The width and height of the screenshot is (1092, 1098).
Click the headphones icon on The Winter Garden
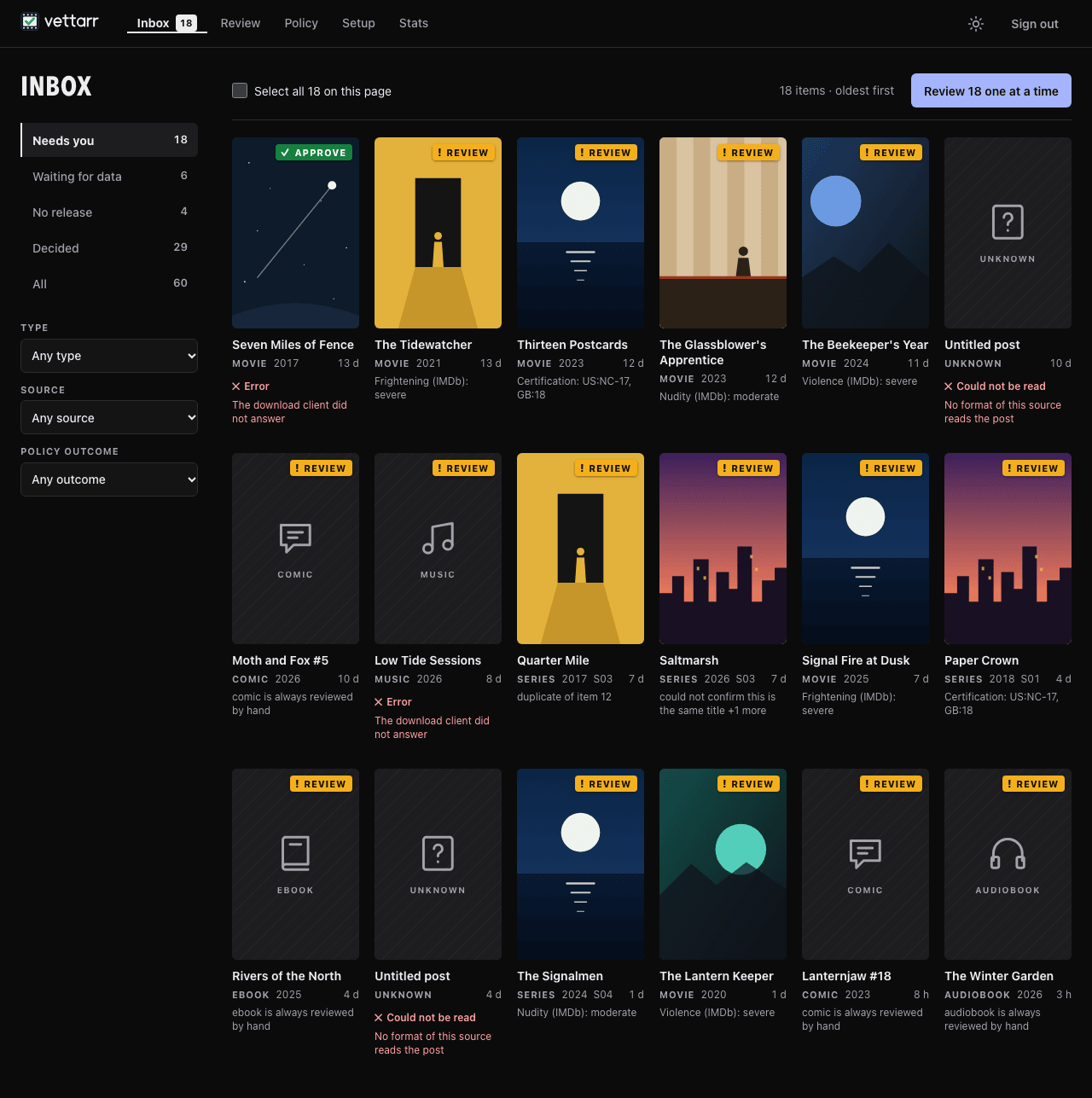[x=1008, y=853]
